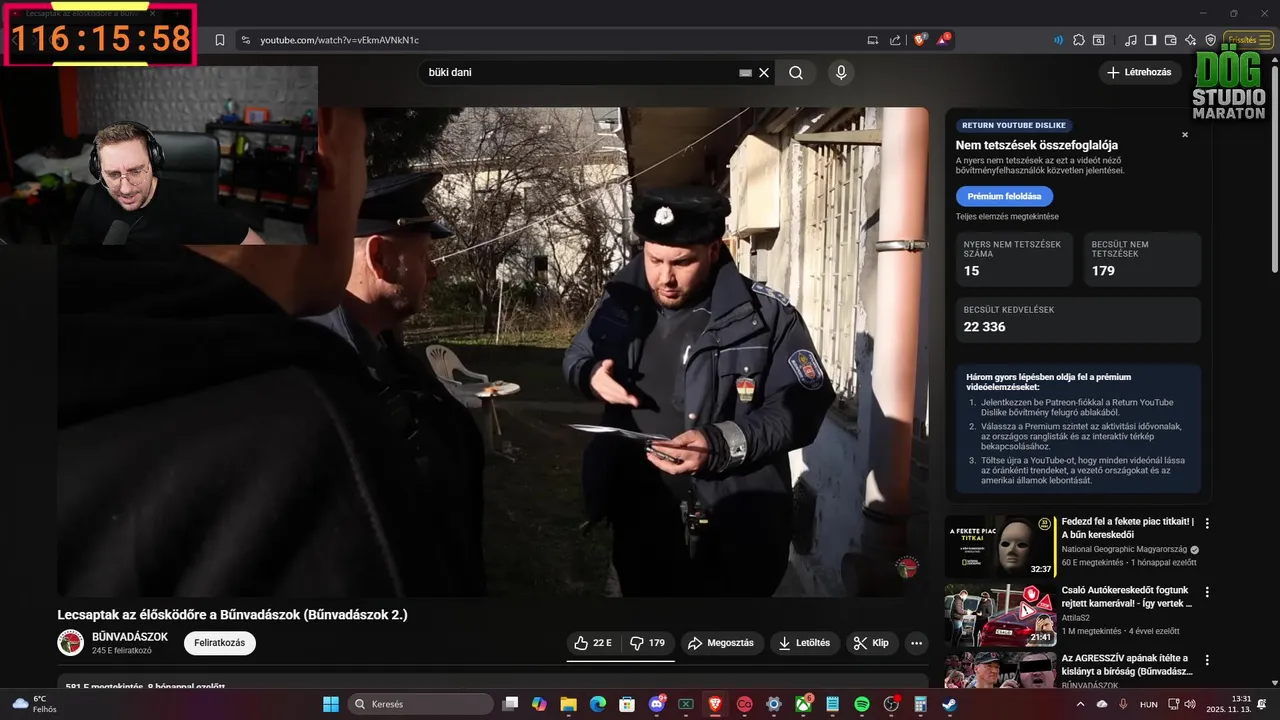Open the Megosztás share dialog

(720, 643)
